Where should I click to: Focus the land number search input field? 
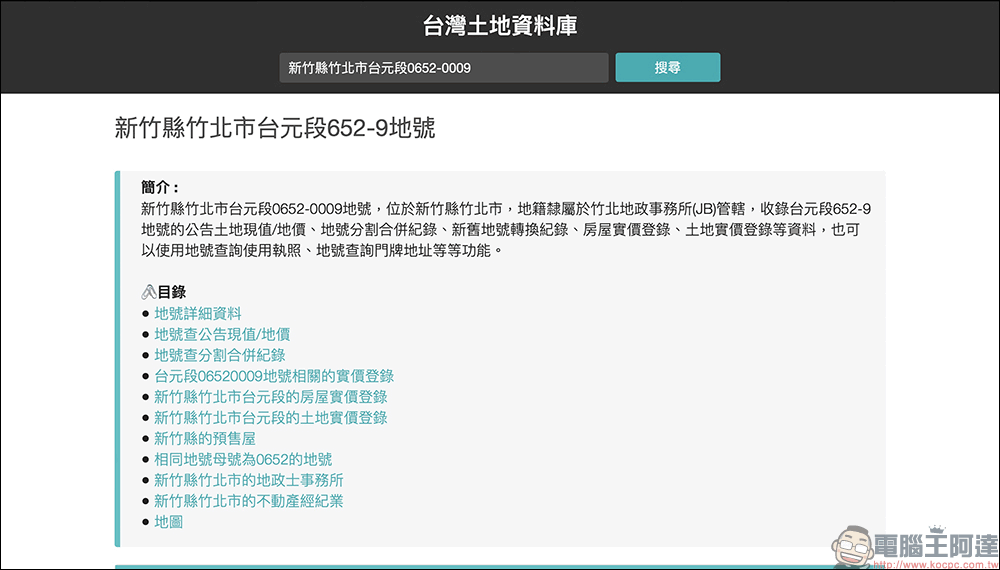(444, 68)
